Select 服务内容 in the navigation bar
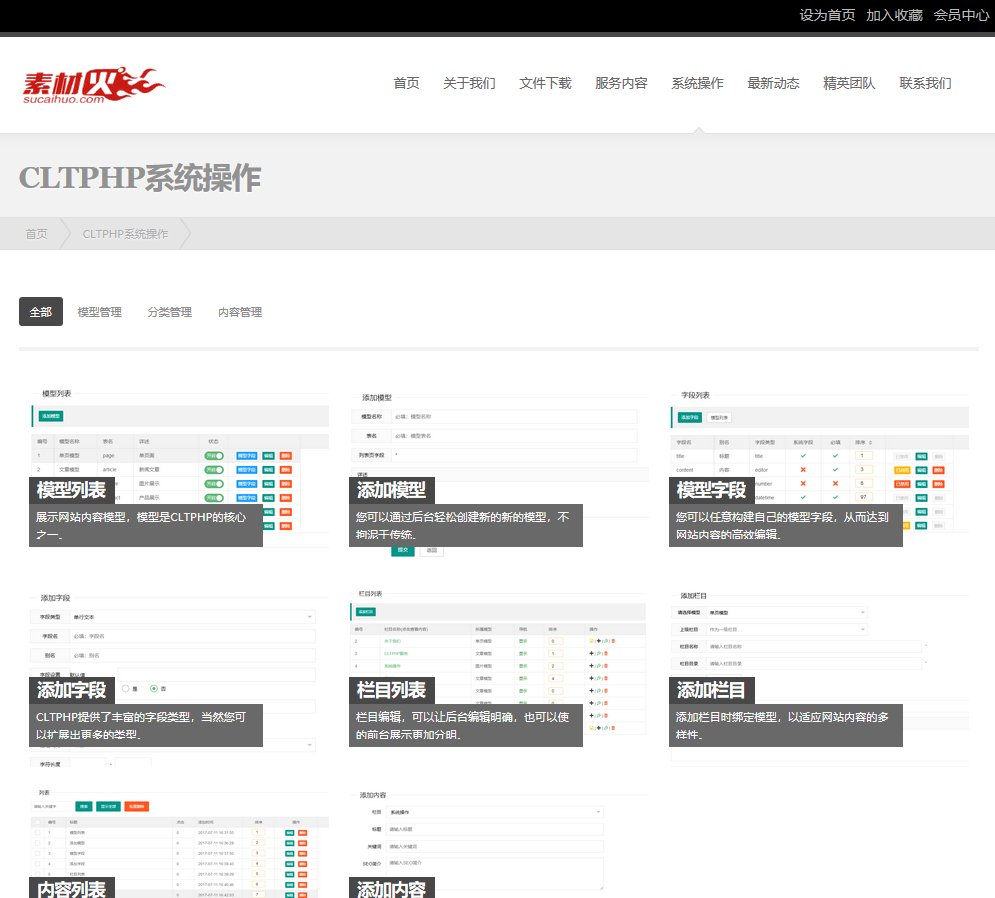Viewport: 995px width, 898px height. [621, 83]
